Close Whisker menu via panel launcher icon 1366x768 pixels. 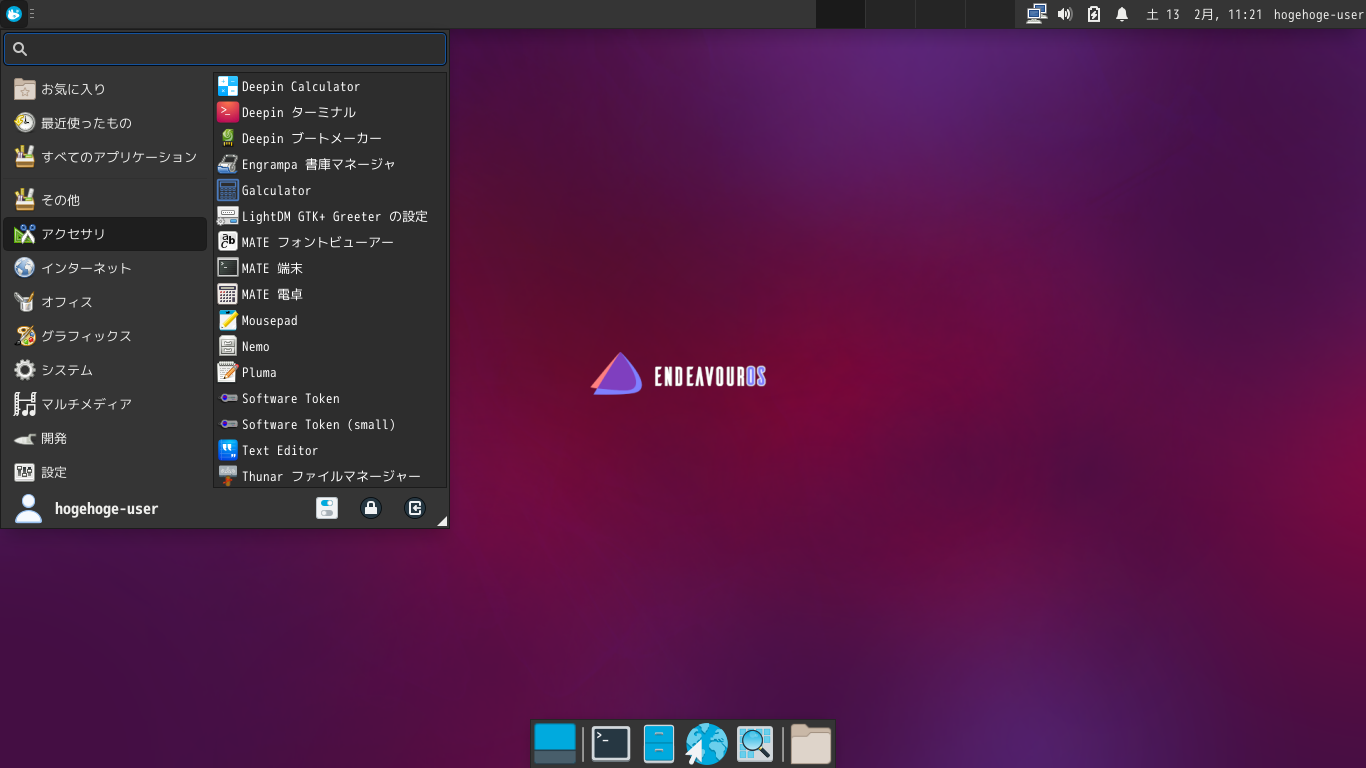14,14
